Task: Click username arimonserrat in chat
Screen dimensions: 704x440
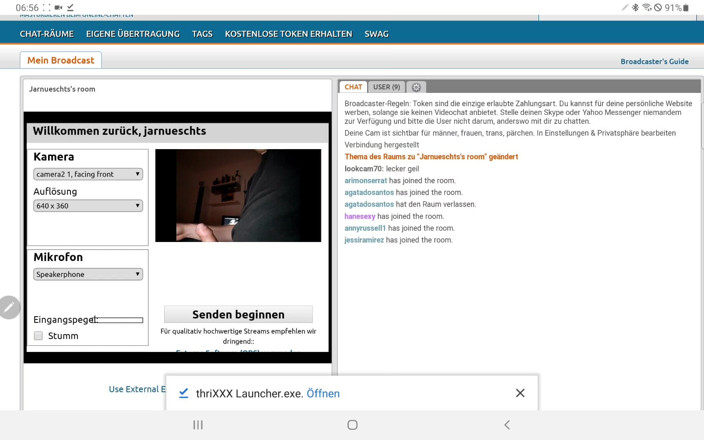Action: click(365, 180)
